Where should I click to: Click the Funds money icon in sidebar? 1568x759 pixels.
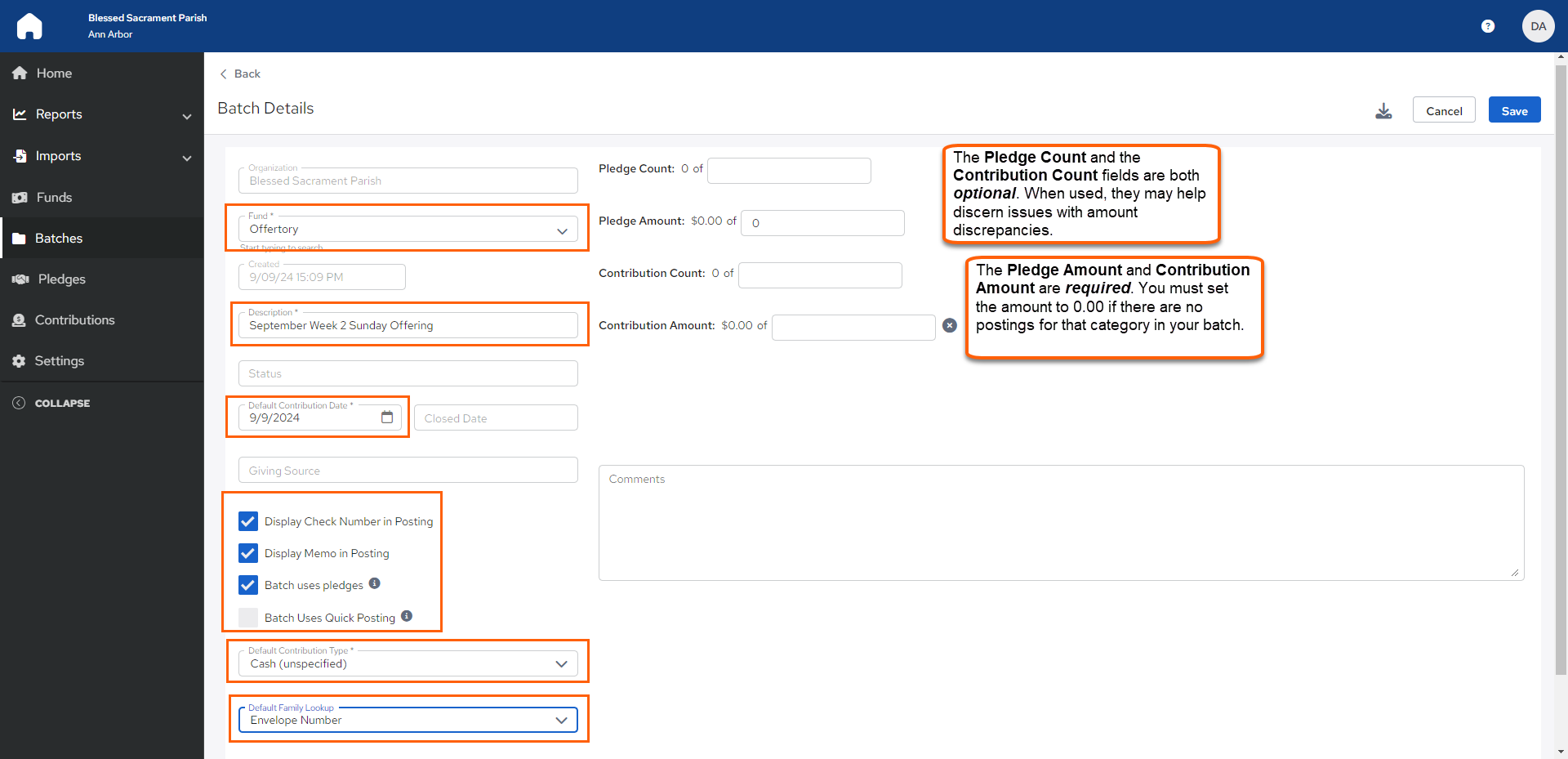20,198
